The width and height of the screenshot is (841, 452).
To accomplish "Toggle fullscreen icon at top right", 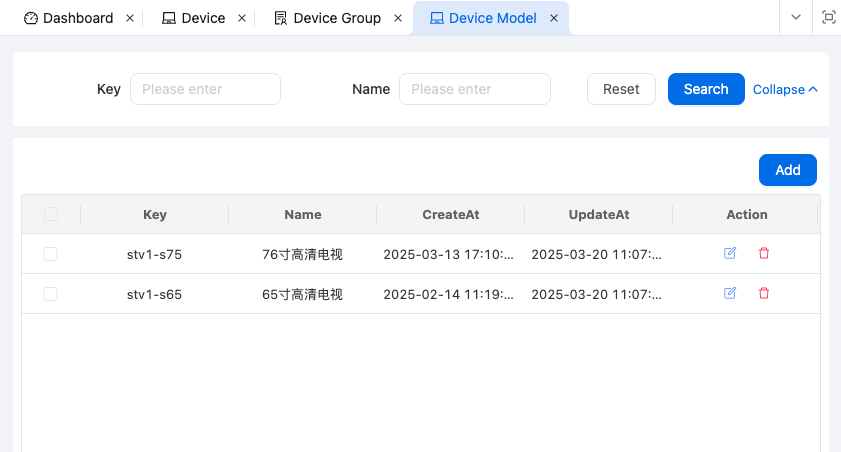I will coord(828,18).
